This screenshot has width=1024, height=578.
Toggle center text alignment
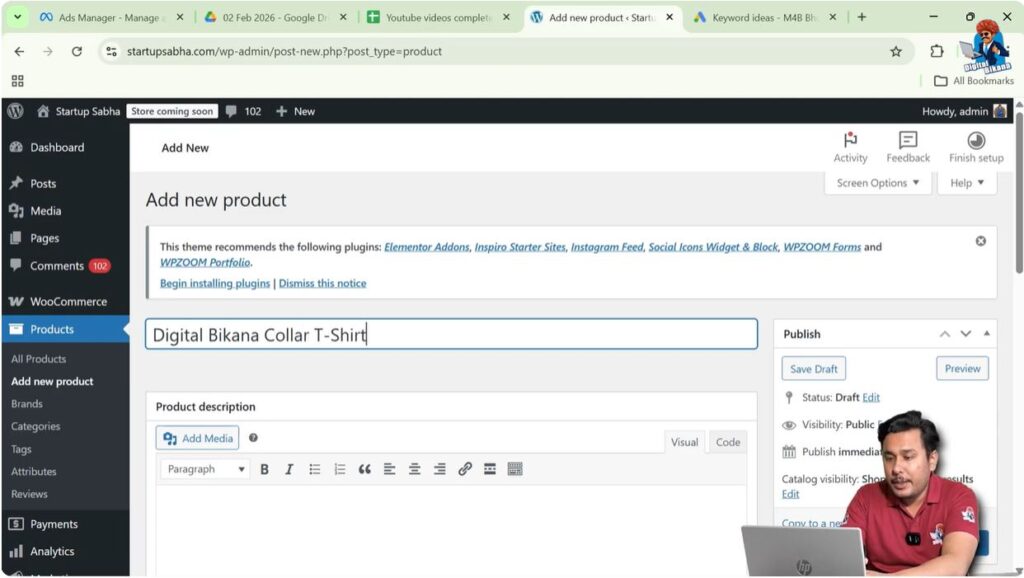415,468
